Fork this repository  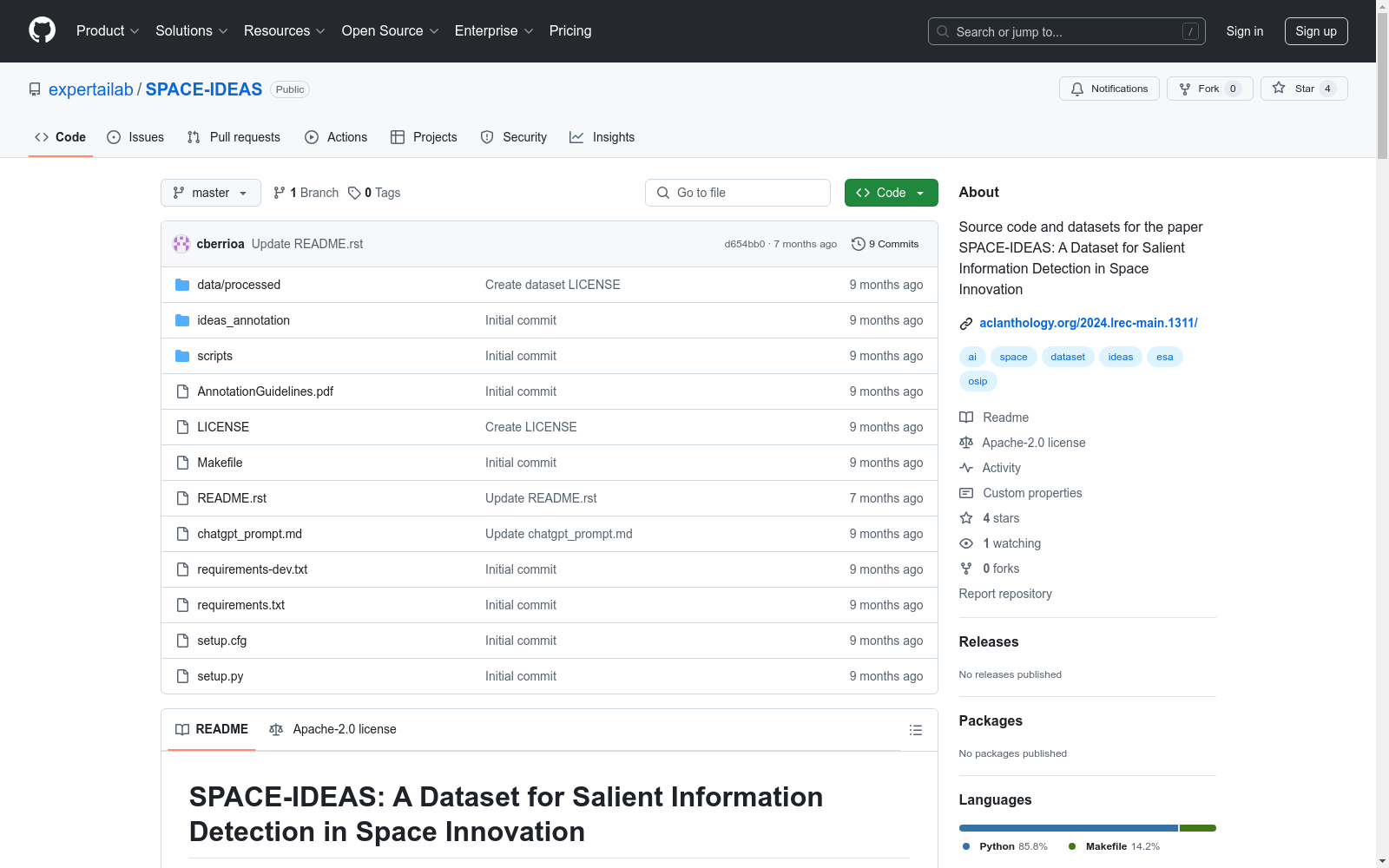1210,89
